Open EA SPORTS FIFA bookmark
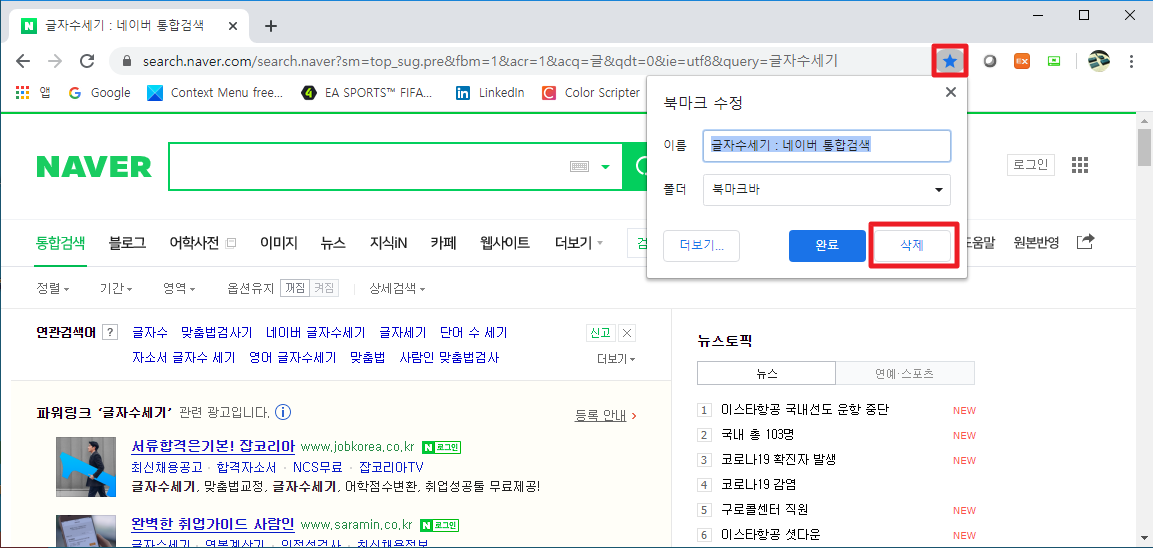The image size is (1153, 548). tap(367, 93)
